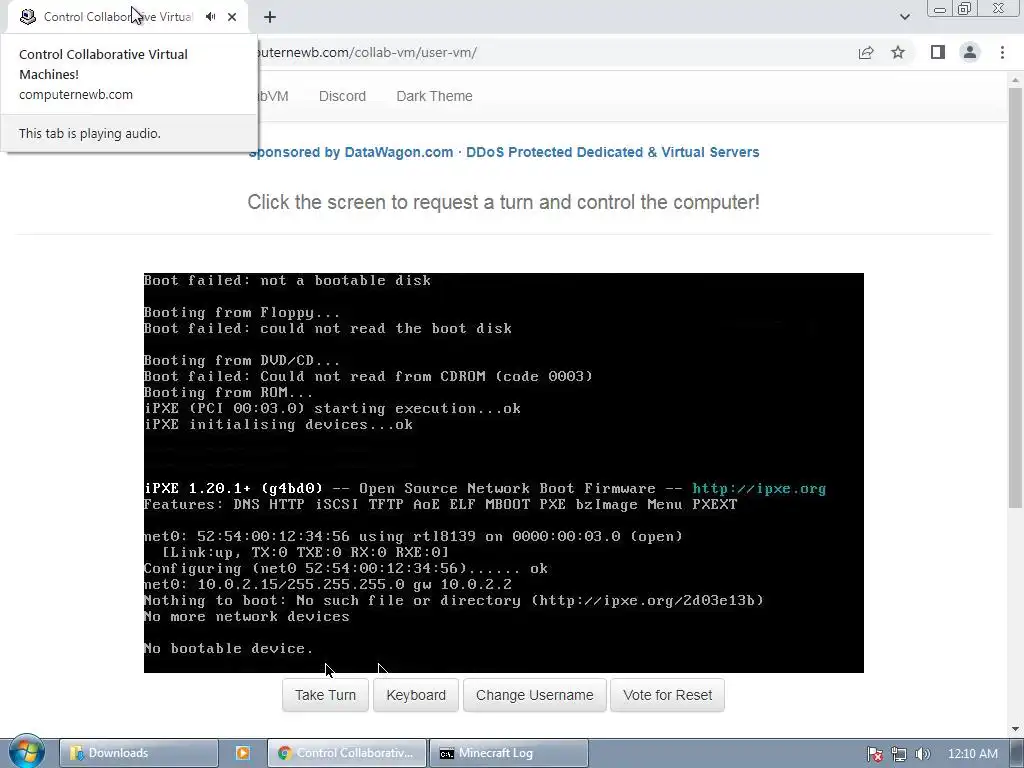This screenshot has width=1024, height=768.
Task: Click "No bootable device." console line
Action: click(x=229, y=648)
